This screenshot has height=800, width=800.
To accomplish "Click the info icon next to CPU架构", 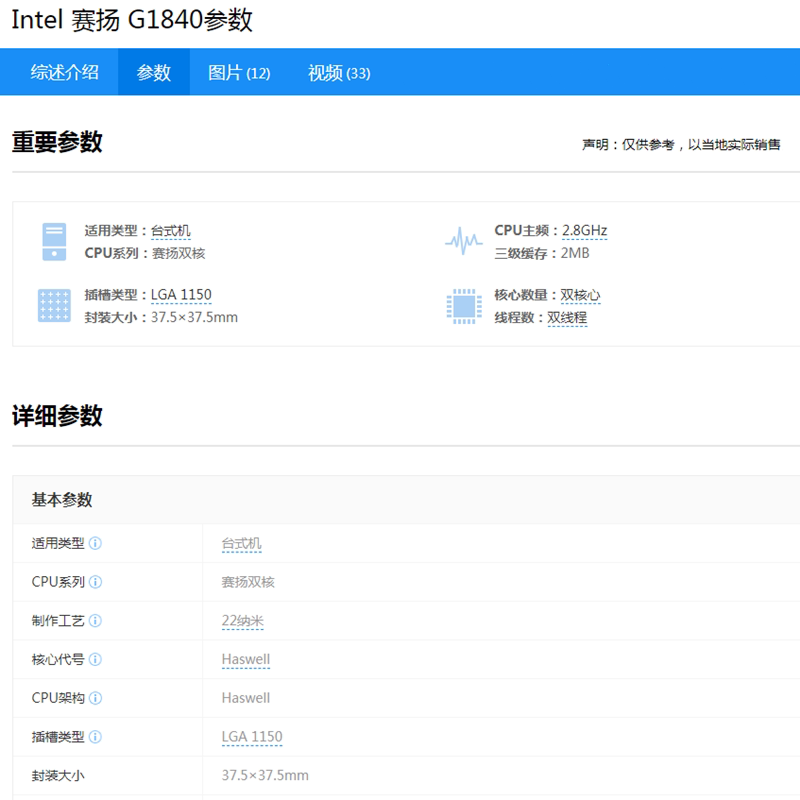I will [95, 698].
